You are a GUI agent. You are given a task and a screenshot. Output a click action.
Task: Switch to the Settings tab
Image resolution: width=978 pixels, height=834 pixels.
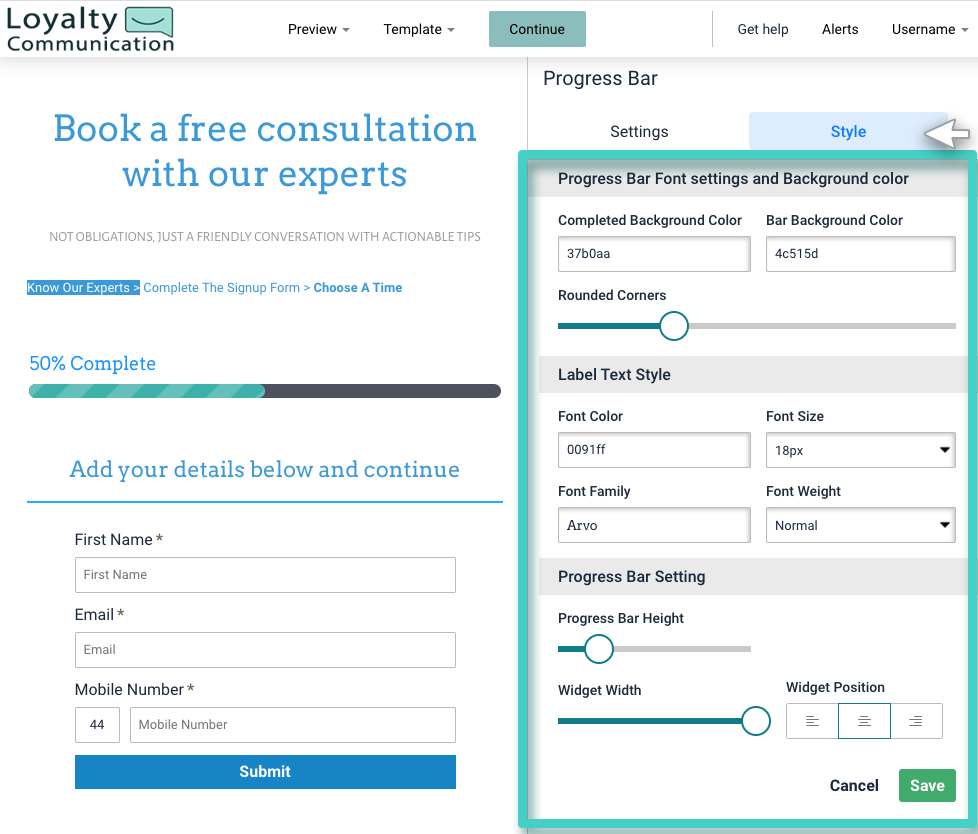tap(639, 132)
